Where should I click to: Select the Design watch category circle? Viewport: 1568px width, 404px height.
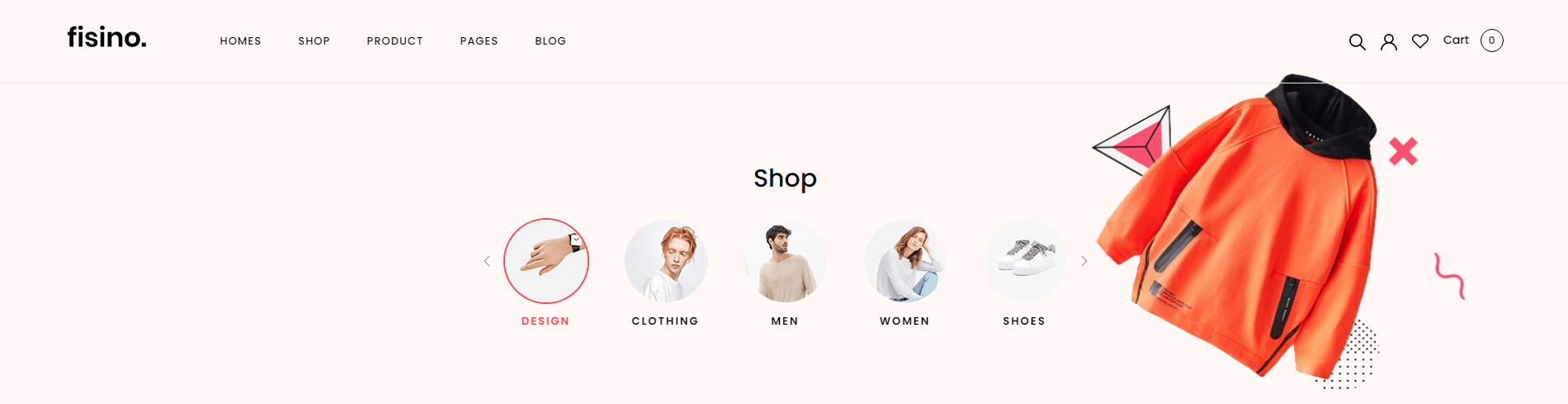pos(546,261)
